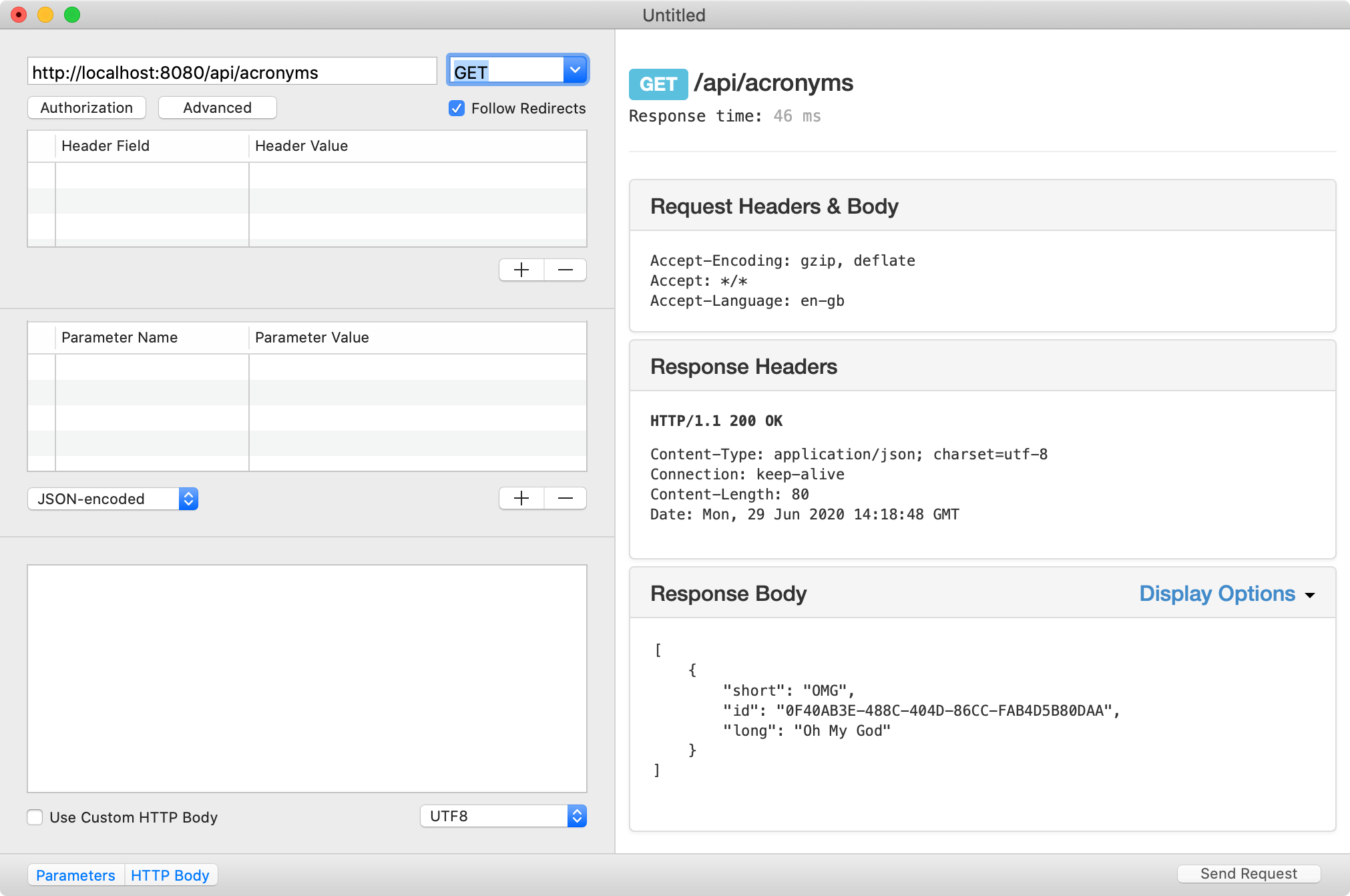
Task: Click the Header Value column header
Action: [x=418, y=146]
